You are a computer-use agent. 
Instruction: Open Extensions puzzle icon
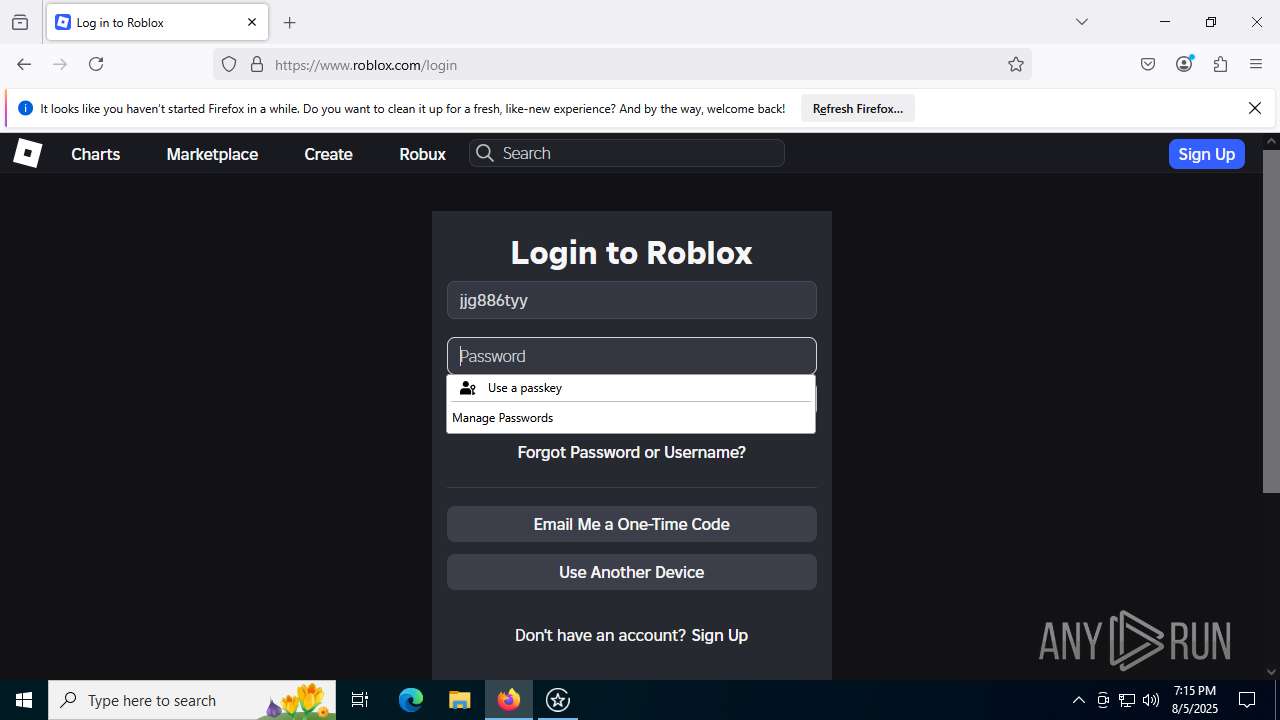pos(1220,64)
